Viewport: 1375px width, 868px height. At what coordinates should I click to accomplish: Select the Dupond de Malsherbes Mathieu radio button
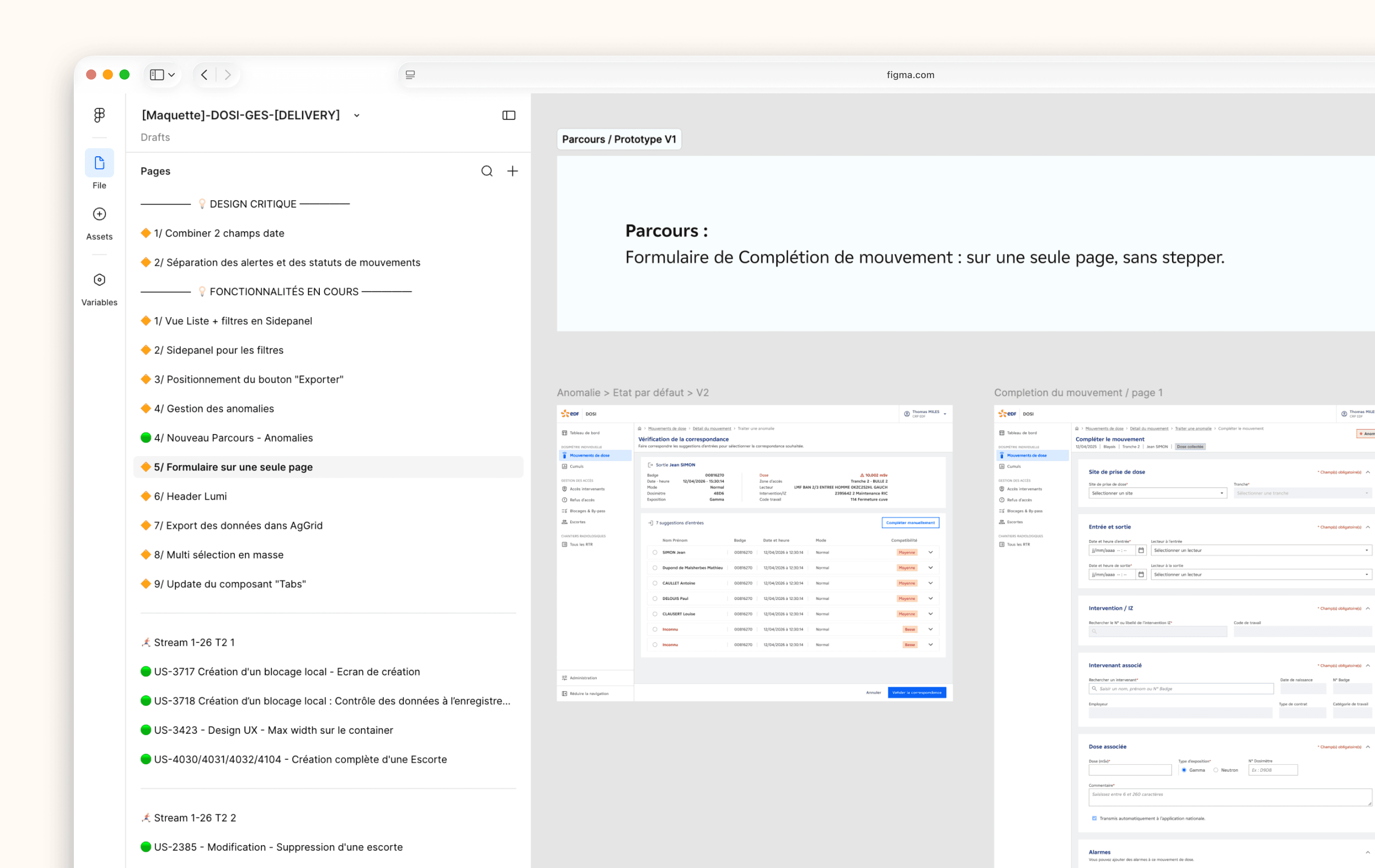pos(655,568)
